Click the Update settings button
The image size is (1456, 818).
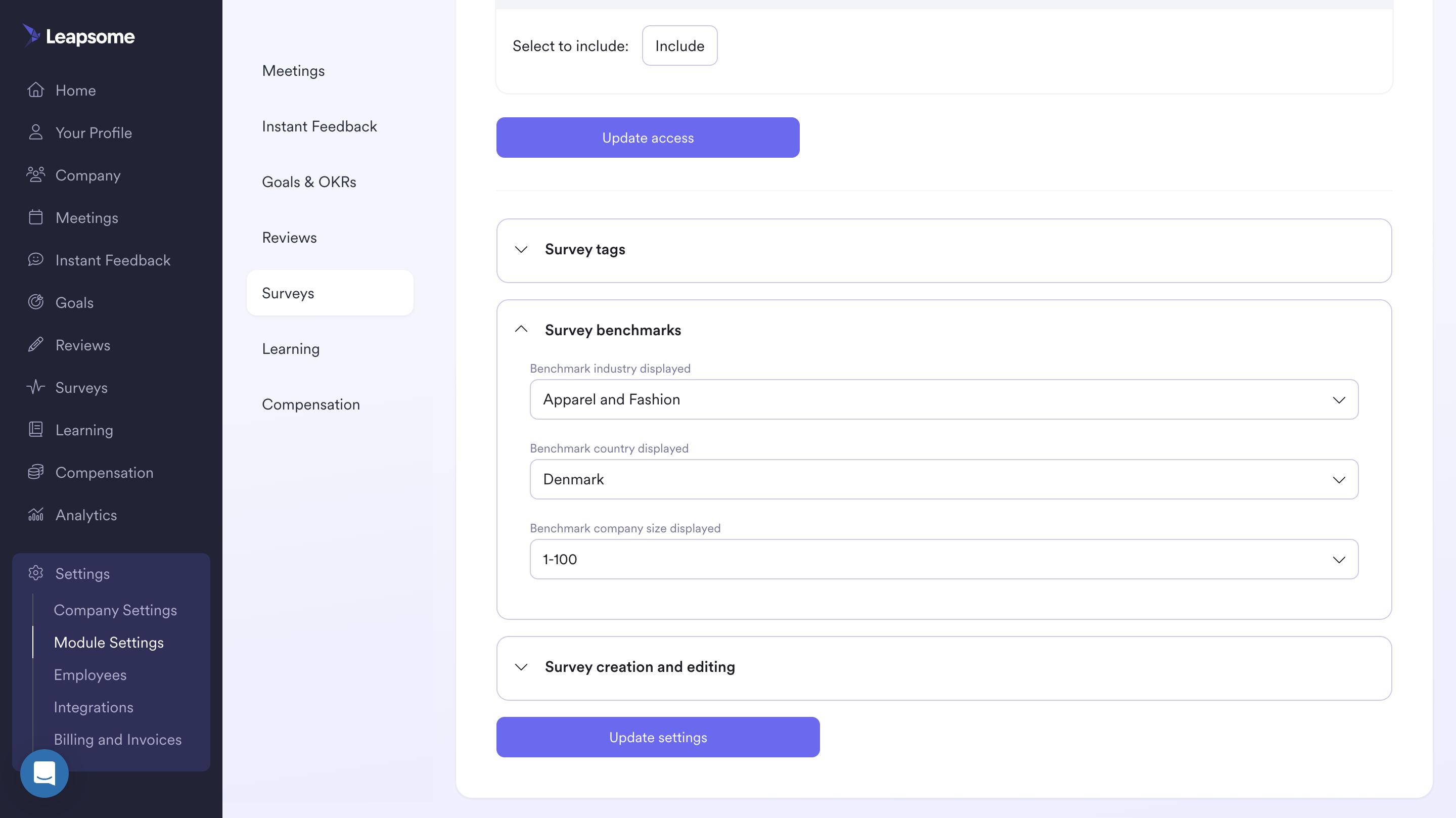658,737
